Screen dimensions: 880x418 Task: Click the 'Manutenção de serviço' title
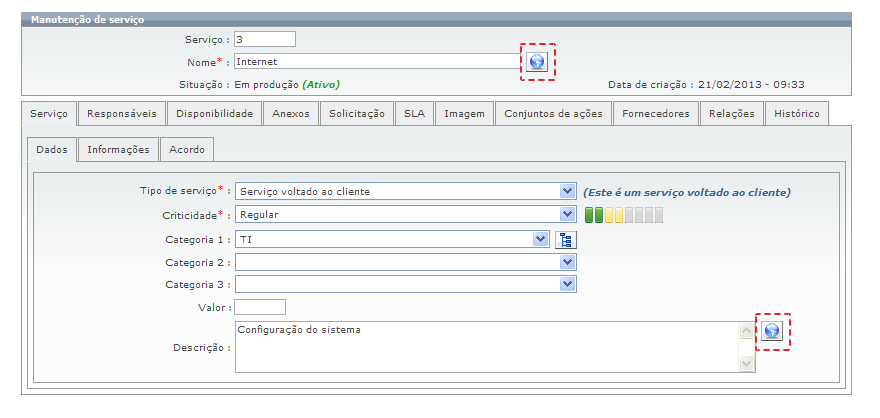coord(88,20)
